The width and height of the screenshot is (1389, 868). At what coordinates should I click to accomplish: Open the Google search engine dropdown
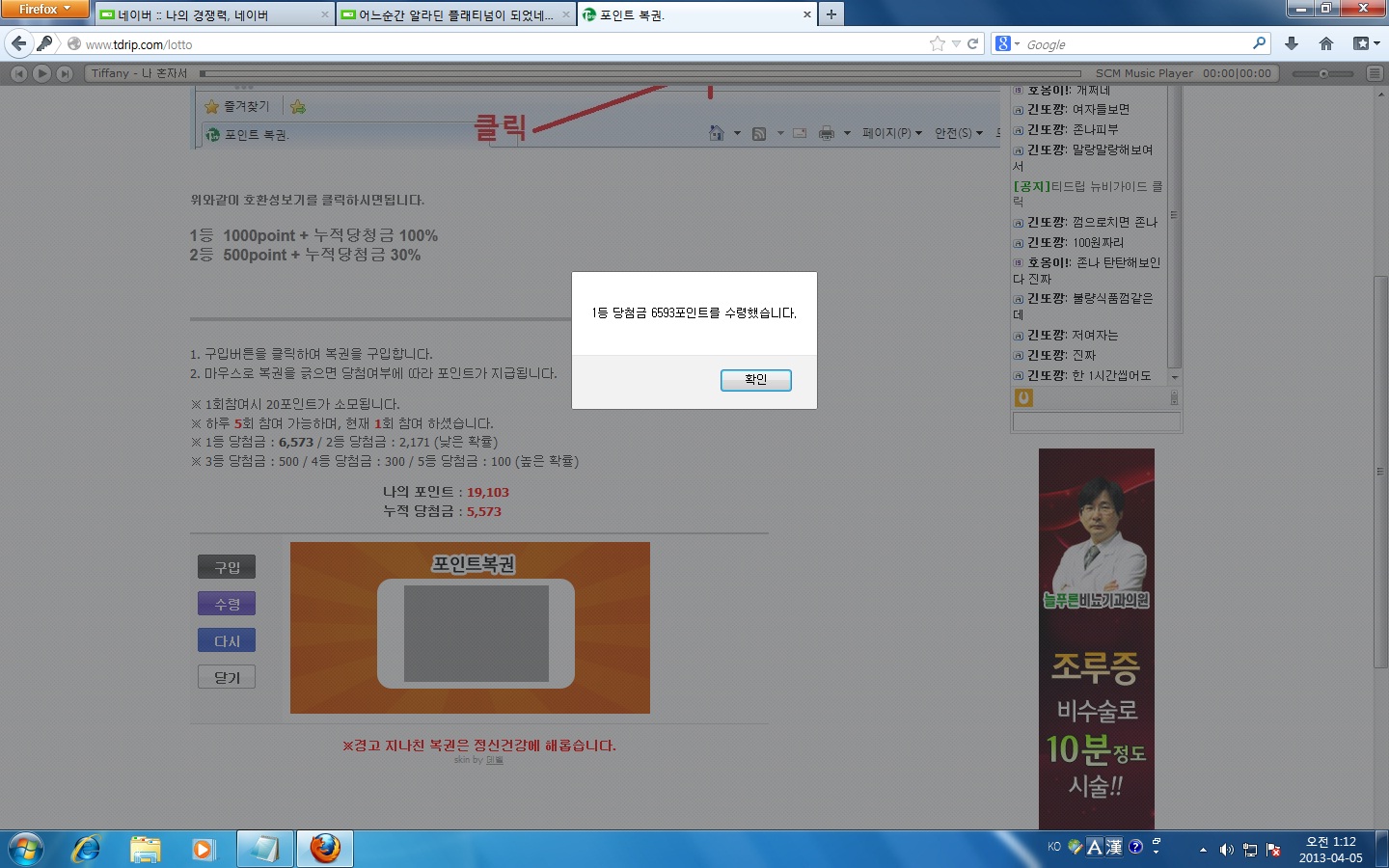(1010, 43)
